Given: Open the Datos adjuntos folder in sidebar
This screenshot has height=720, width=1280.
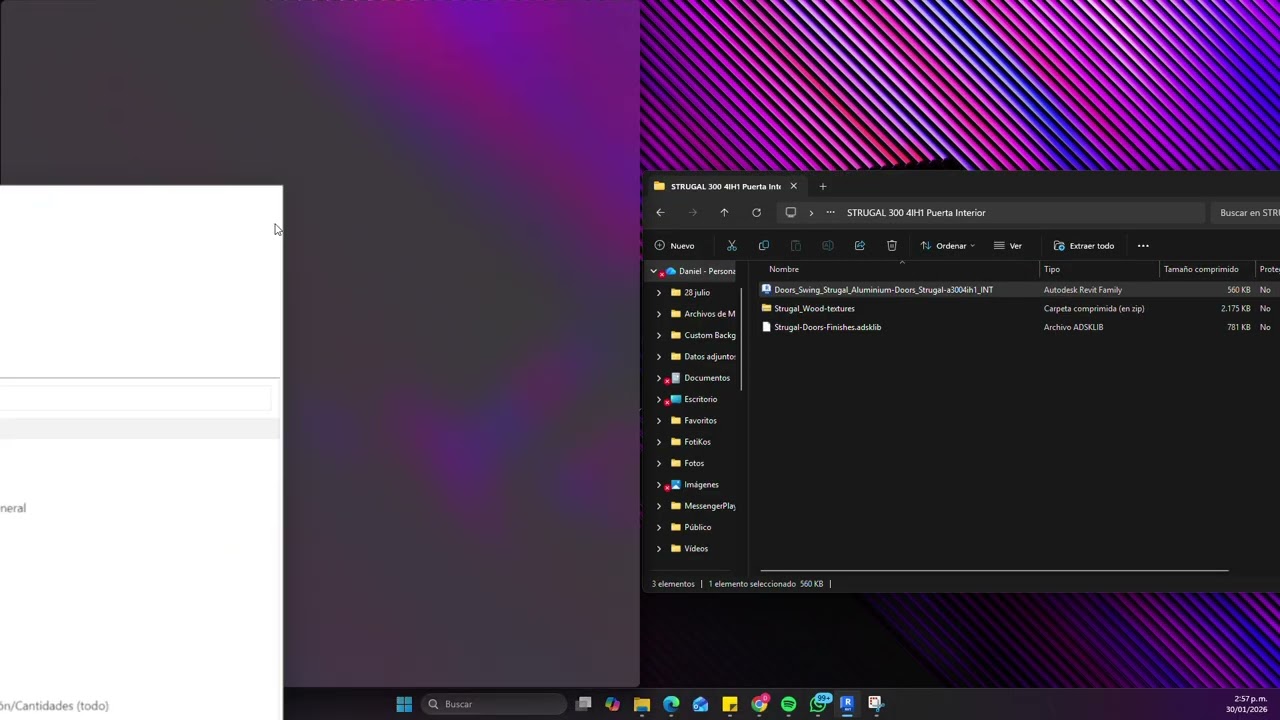Looking at the screenshot, I should (709, 357).
